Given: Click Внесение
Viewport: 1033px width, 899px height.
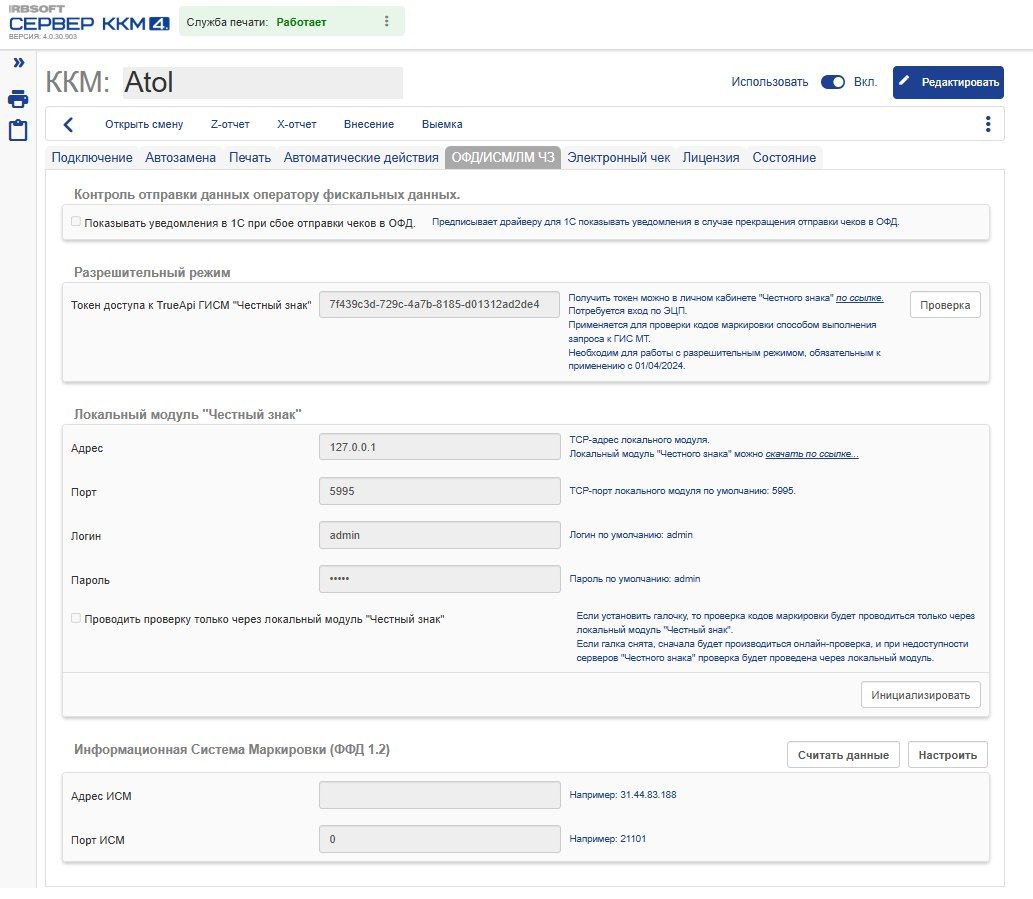Looking at the screenshot, I should pos(369,124).
